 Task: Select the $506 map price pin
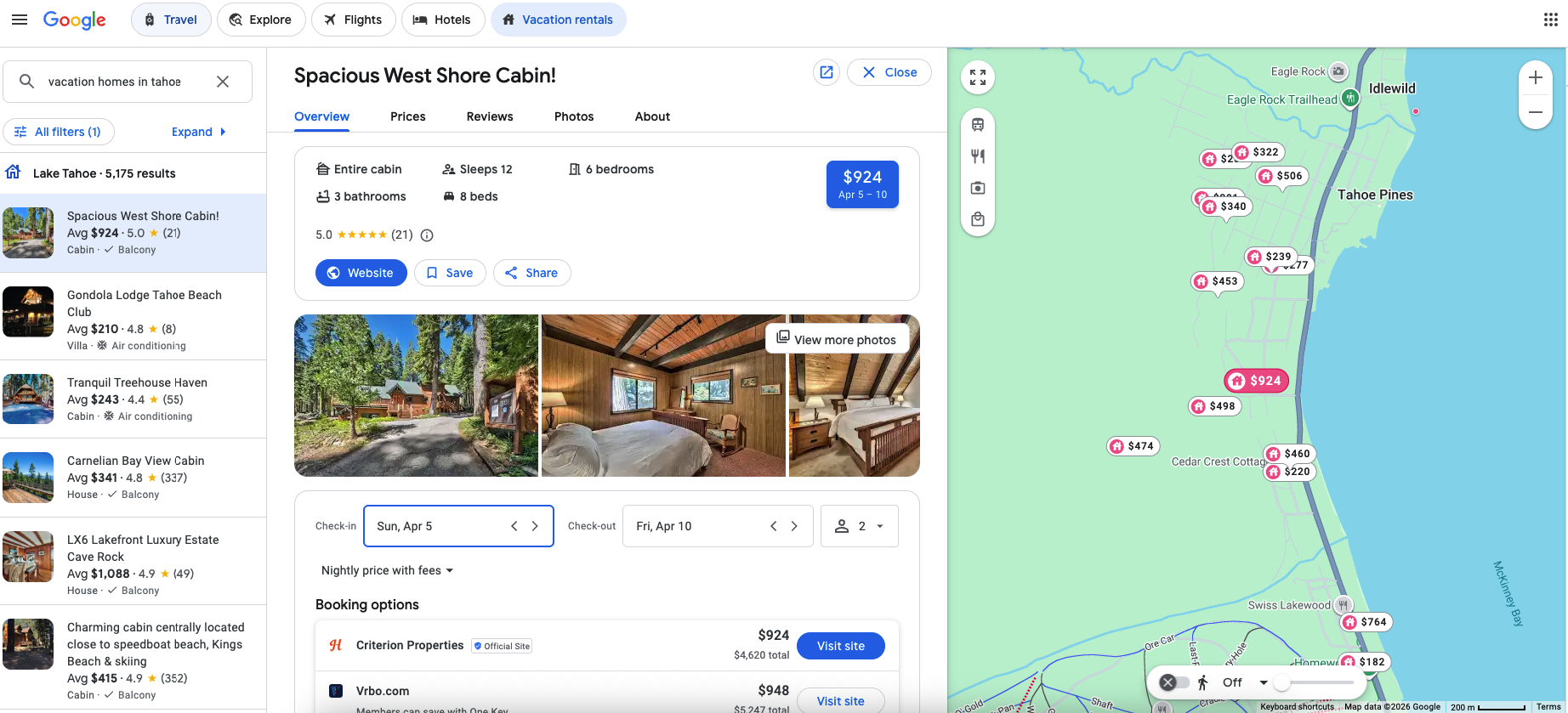[1281, 176]
